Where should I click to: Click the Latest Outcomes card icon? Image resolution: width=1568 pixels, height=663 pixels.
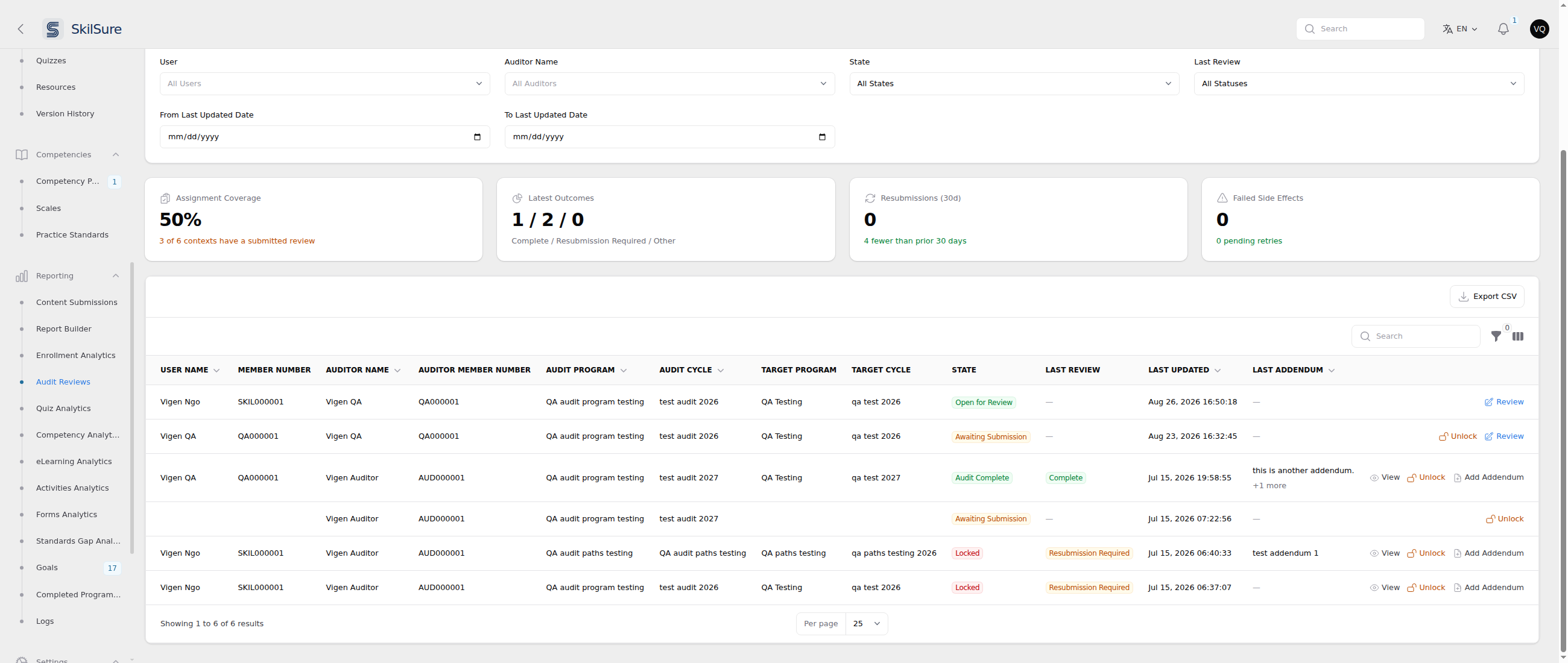(517, 198)
